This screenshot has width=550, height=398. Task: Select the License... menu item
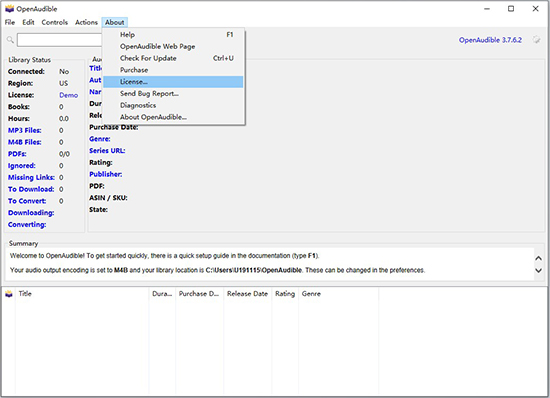click(173, 82)
